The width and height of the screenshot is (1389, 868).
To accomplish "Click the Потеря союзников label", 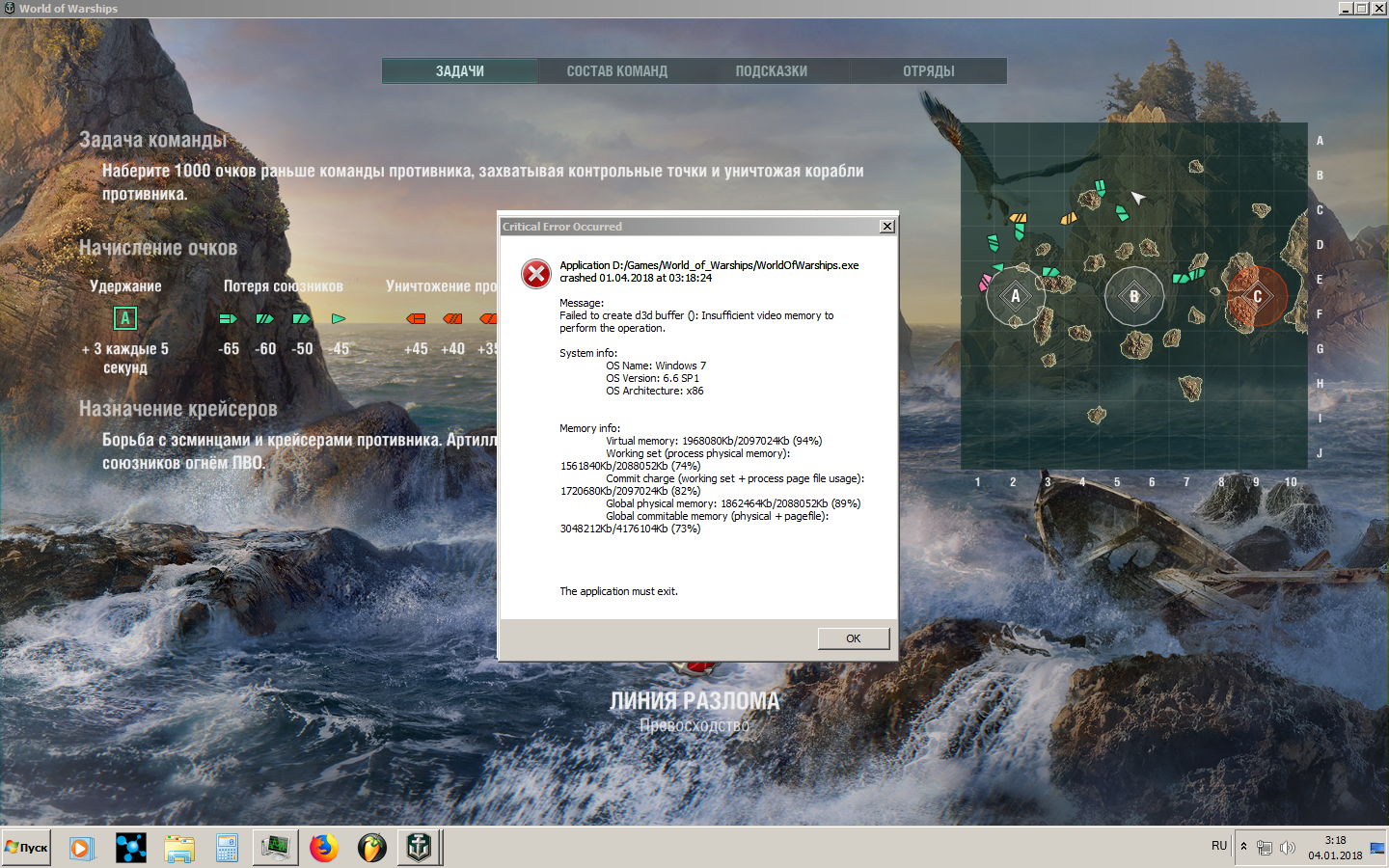I will tap(284, 286).
